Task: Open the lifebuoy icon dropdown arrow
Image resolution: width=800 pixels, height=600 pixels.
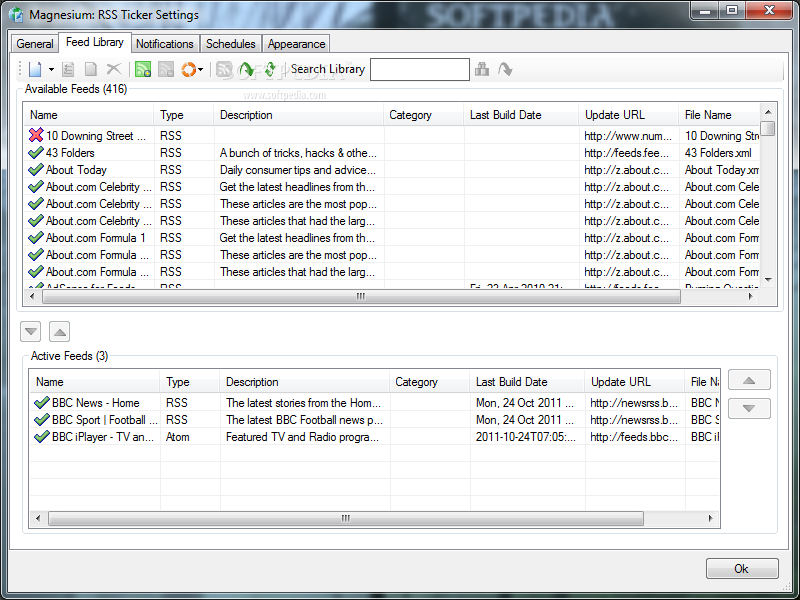Action: 201,69
